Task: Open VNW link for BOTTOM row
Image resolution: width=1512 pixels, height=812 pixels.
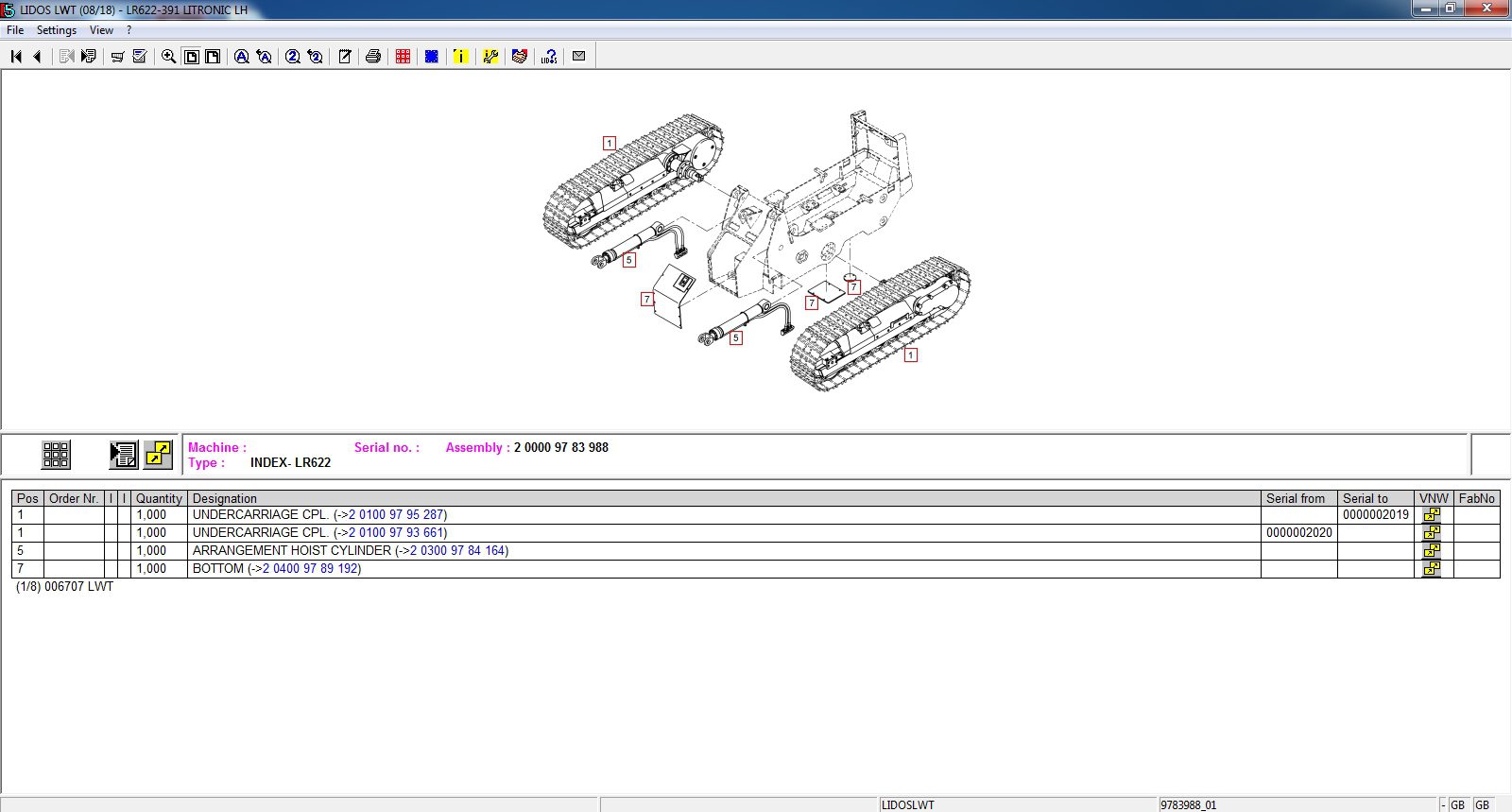Action: [x=1433, y=569]
